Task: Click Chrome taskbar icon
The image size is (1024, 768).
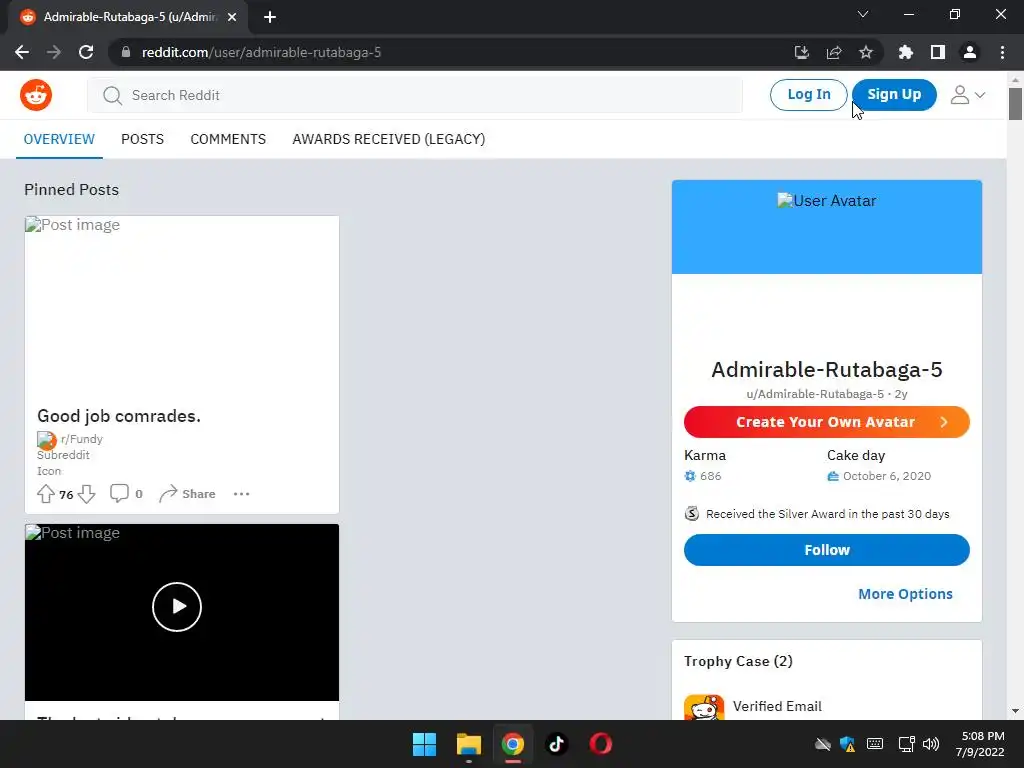Action: (513, 744)
